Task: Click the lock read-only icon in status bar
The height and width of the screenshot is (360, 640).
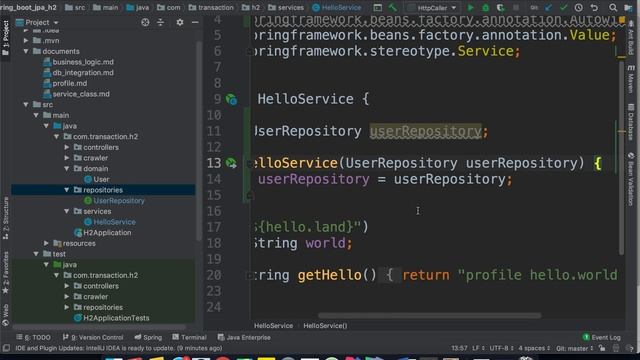Action: tap(602, 348)
